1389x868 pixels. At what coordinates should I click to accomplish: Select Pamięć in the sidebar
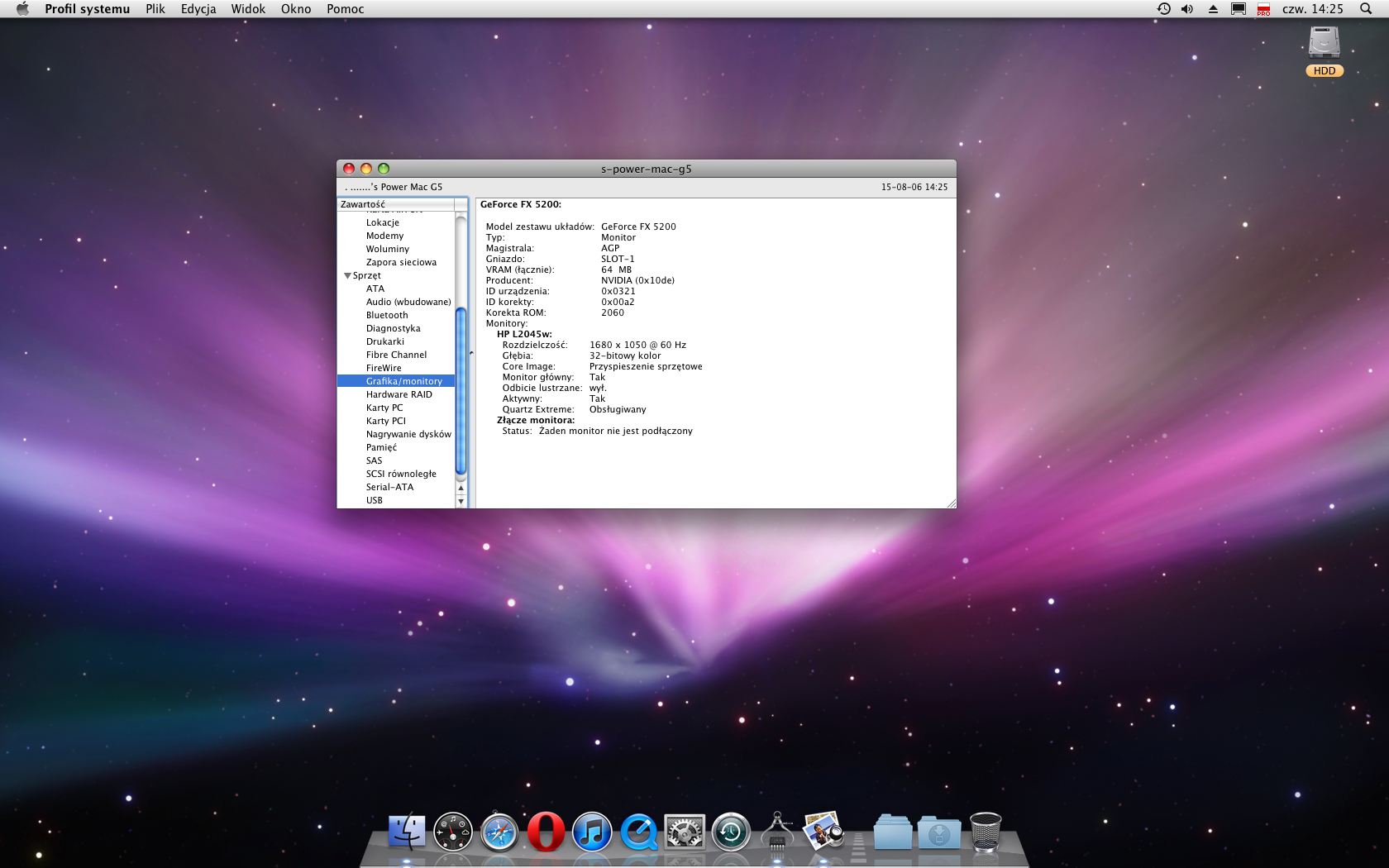pyautogui.click(x=381, y=447)
